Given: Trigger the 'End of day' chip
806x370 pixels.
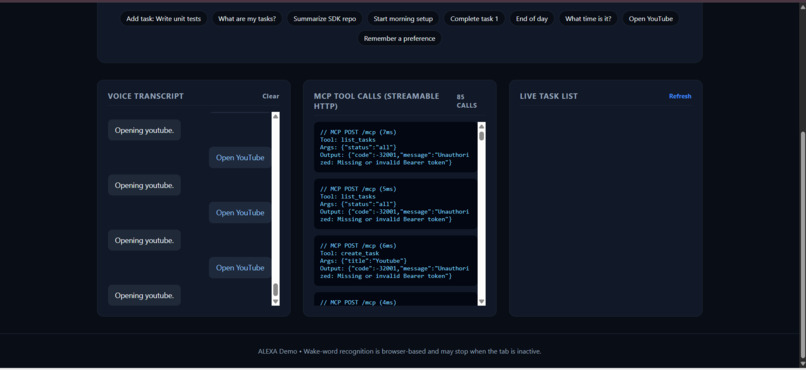Looking at the screenshot, I should (x=532, y=18).
